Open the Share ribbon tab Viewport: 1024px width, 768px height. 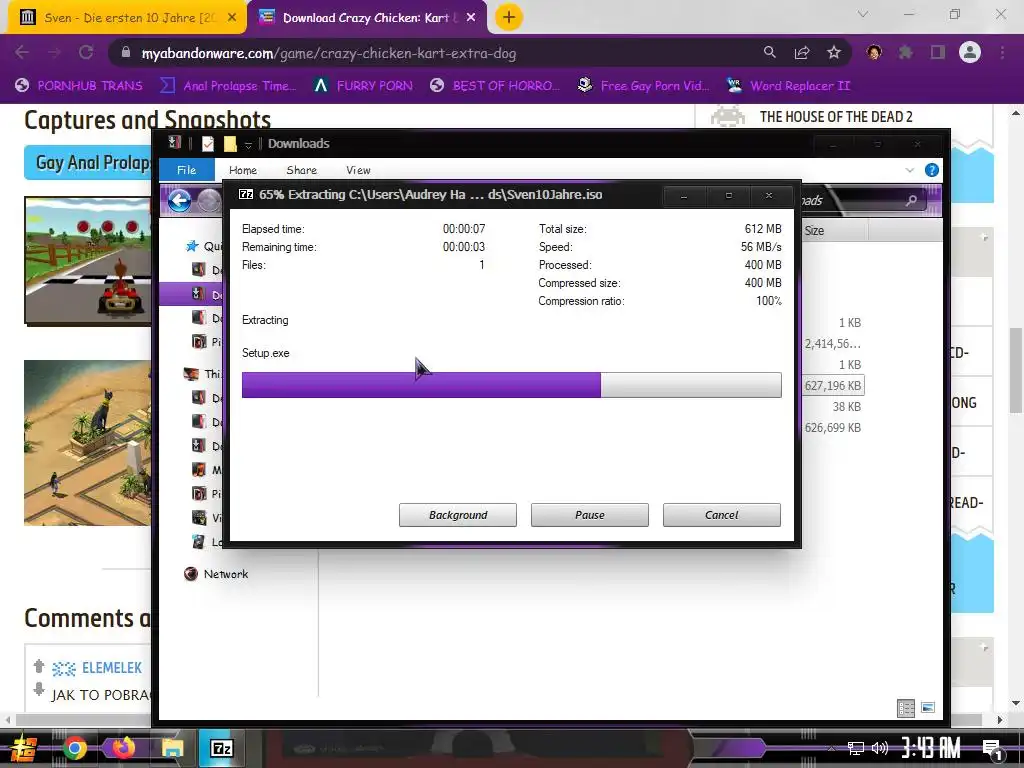click(x=302, y=170)
